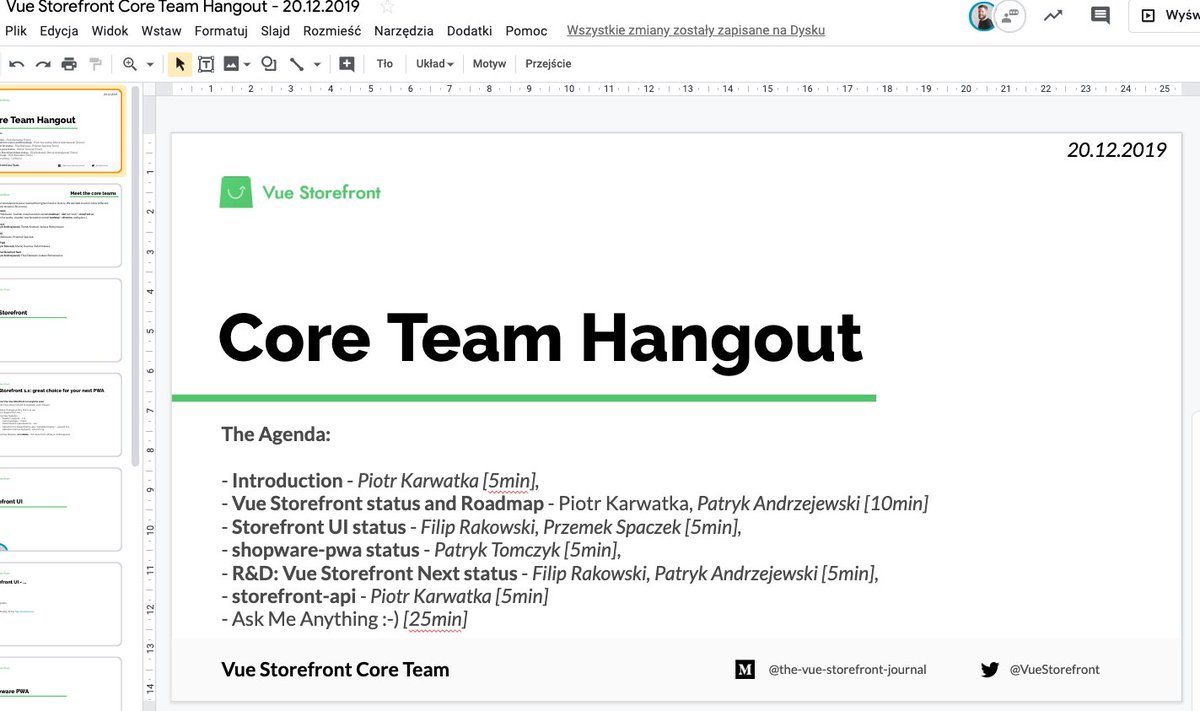Select the Meet the core teams thumbnail

tap(60, 225)
